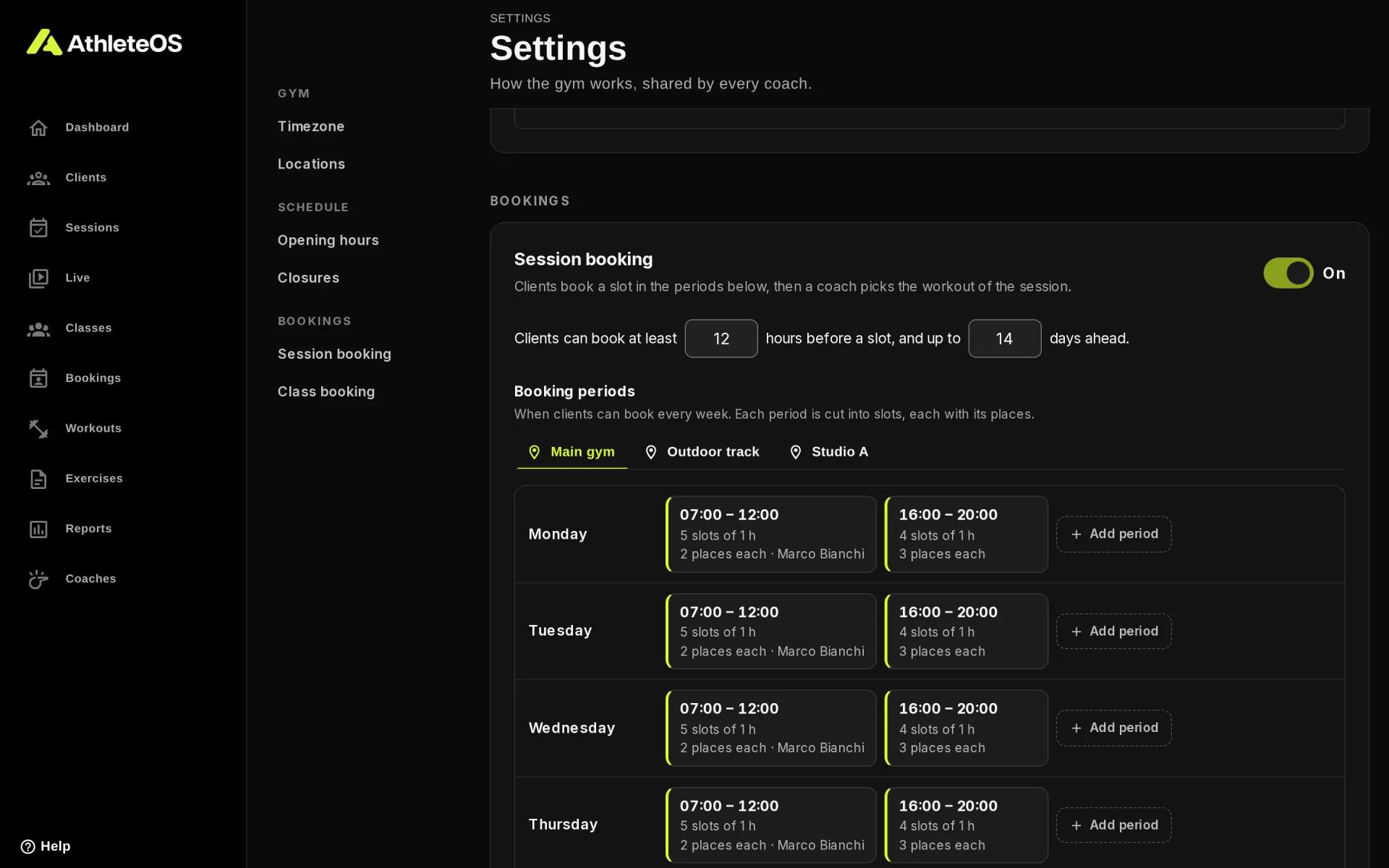Click the days ahead input field
This screenshot has height=868, width=1389.
(1004, 339)
